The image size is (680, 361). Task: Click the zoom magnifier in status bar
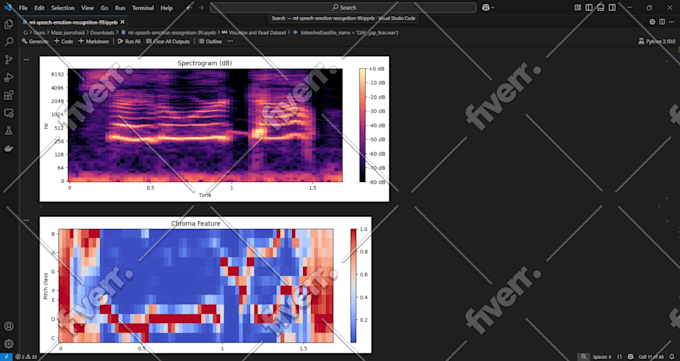[x=583, y=357]
